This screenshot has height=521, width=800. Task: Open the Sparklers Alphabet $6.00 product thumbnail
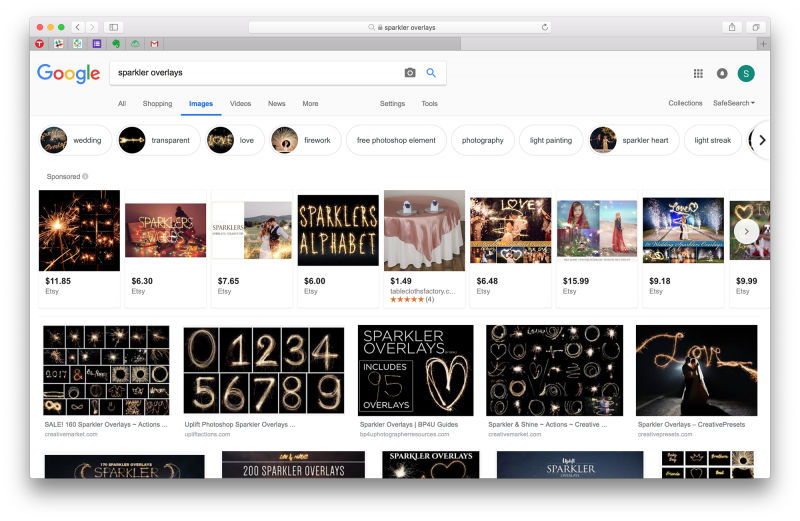338,231
